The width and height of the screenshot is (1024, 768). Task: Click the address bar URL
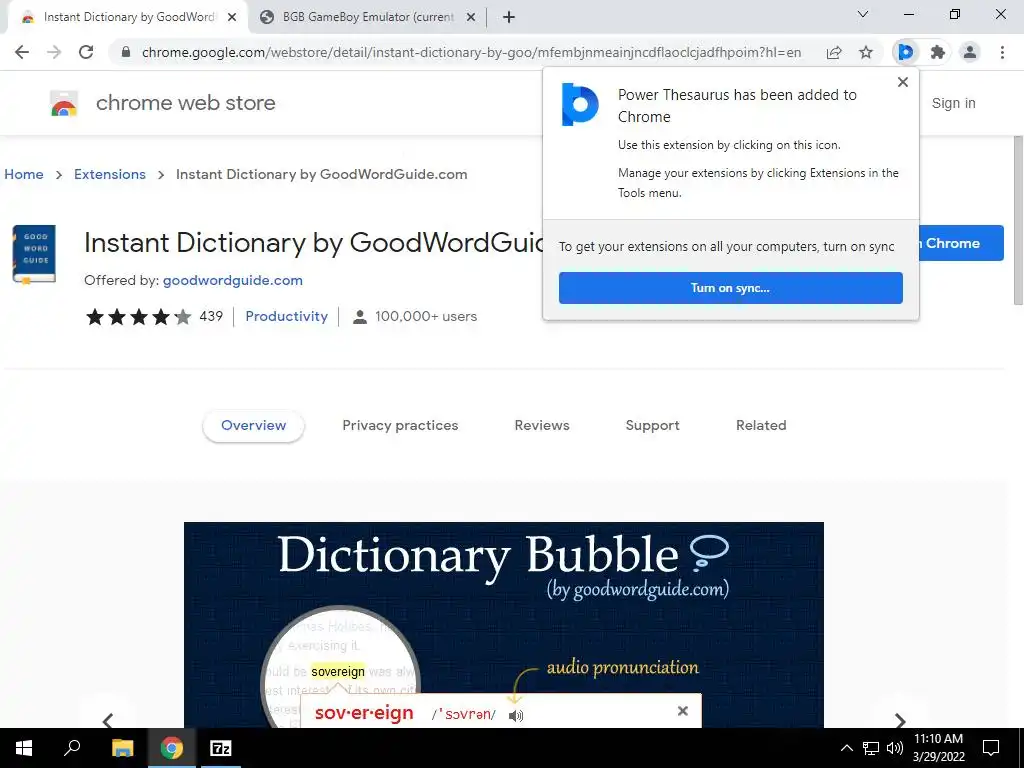coord(471,52)
